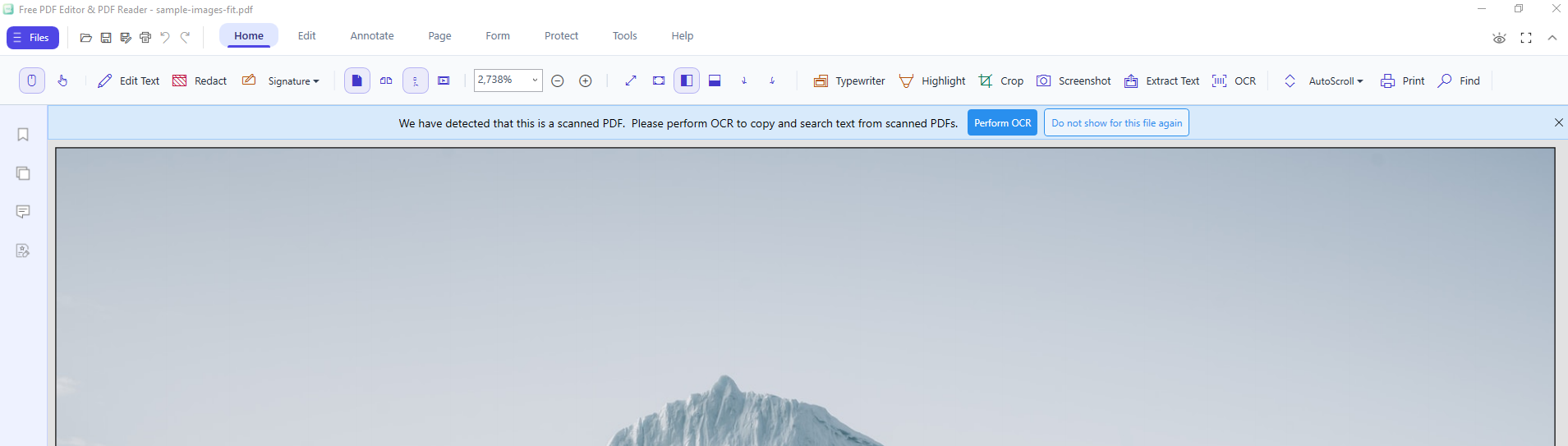Open the zoom level dropdown arrow

click(536, 80)
